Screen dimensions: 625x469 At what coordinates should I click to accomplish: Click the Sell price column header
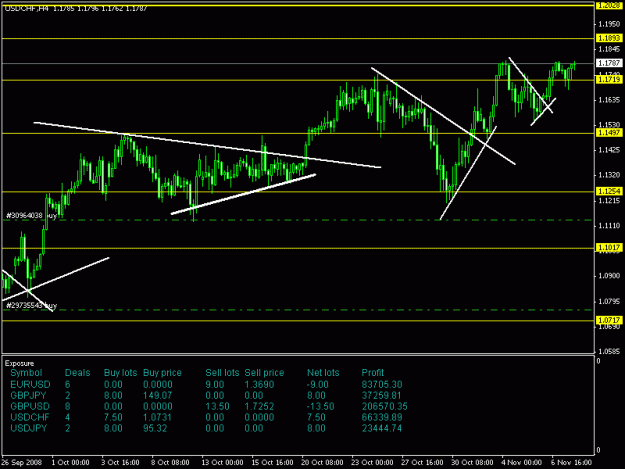pos(264,373)
